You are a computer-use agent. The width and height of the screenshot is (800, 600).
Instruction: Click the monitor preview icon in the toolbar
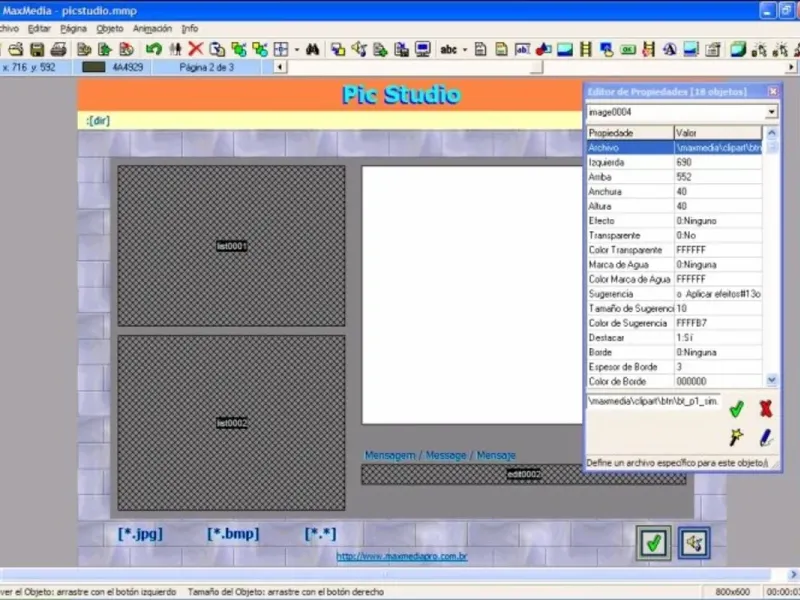422,49
